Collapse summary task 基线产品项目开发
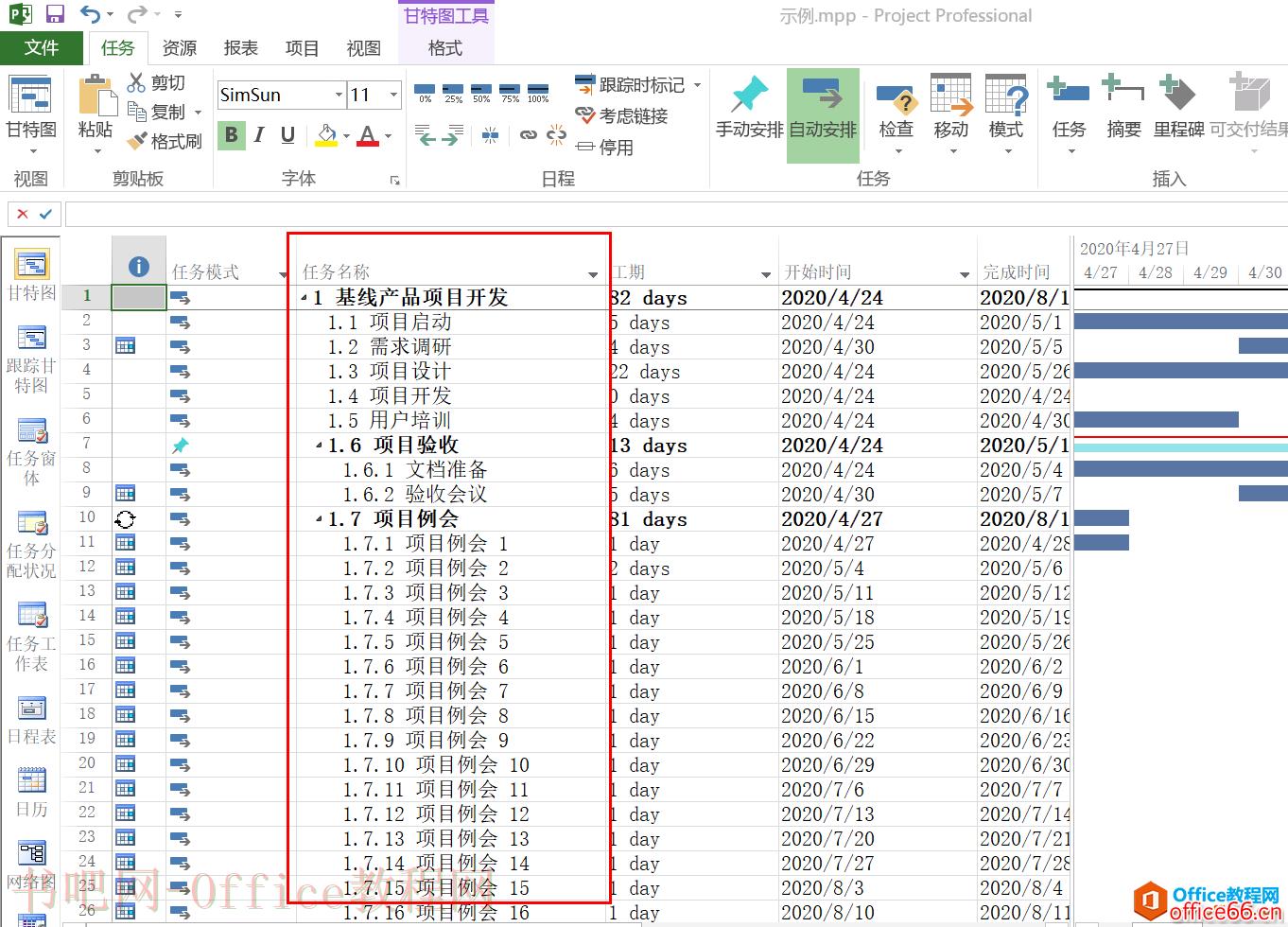Screen dimensions: 1288x927 pyautogui.click(x=305, y=298)
